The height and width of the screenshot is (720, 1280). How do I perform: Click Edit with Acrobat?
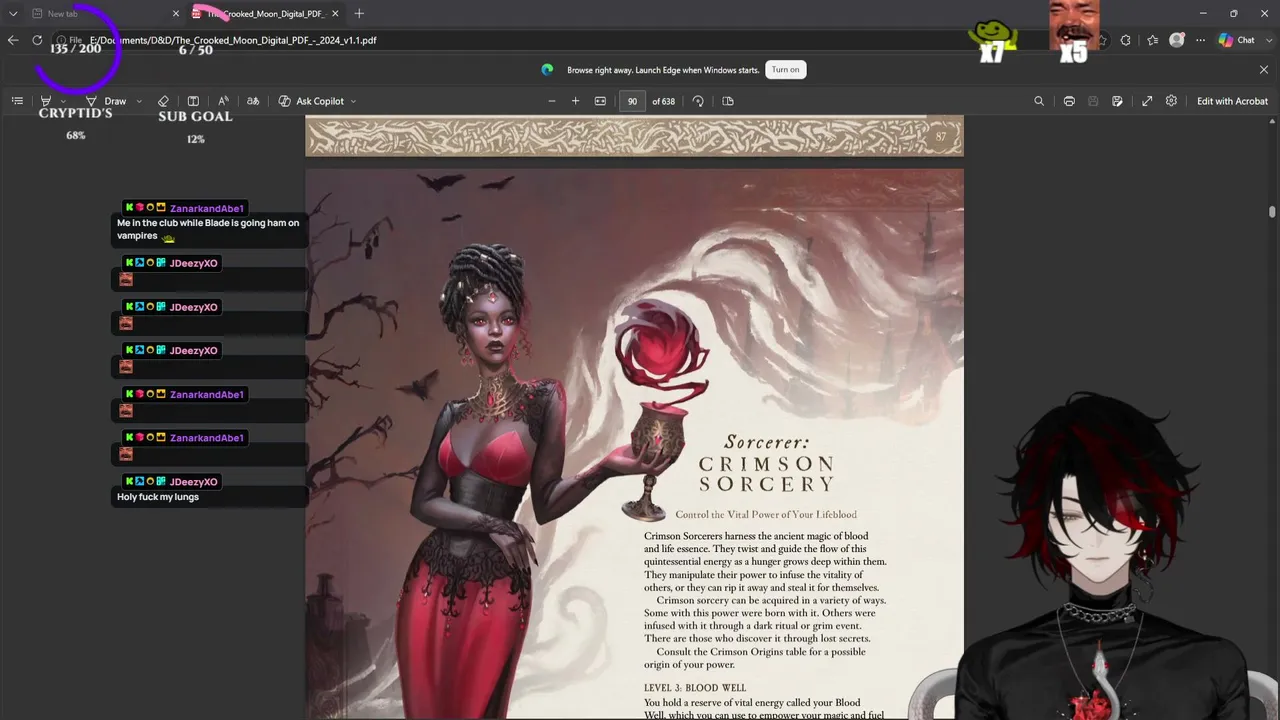(1232, 101)
